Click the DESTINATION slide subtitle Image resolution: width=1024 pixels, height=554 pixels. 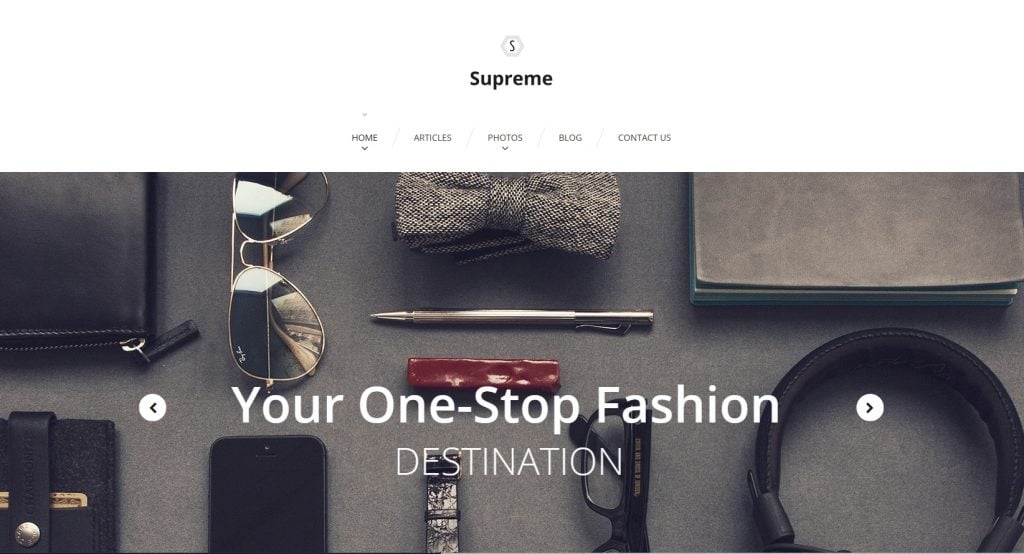509,462
